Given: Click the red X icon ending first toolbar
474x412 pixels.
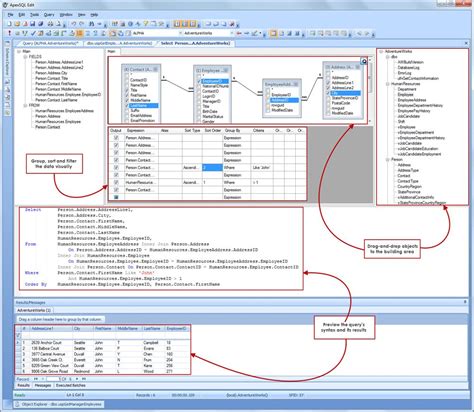Looking at the screenshot, I should click(232, 24).
